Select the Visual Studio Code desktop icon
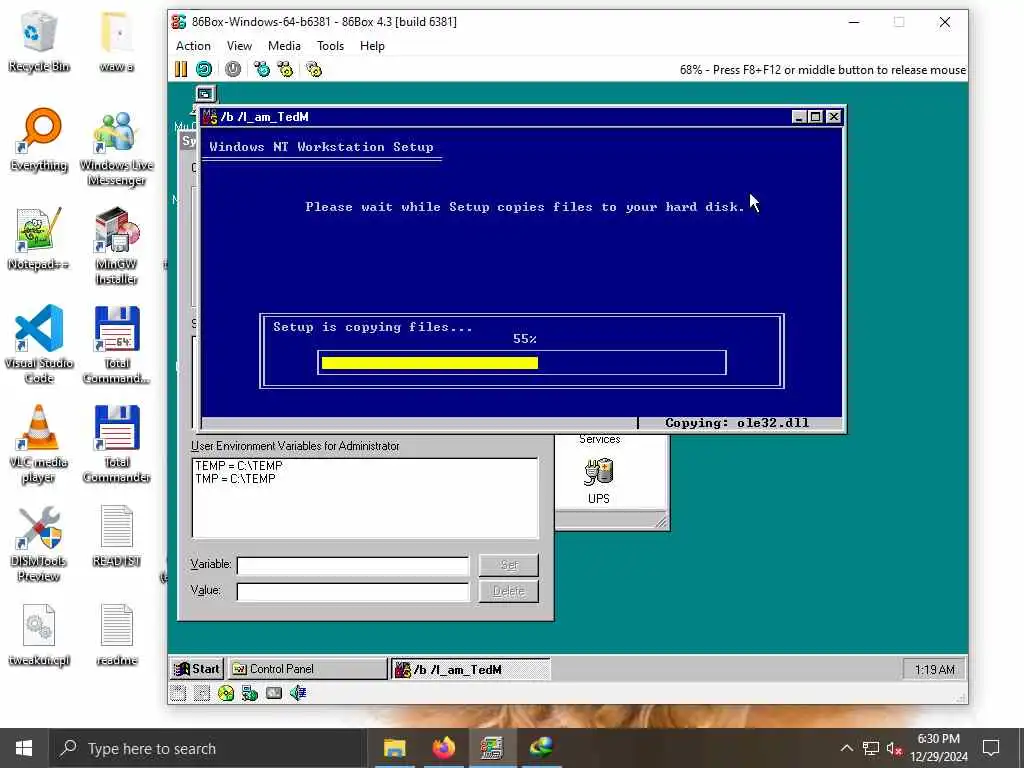1024x768 pixels. (x=39, y=345)
